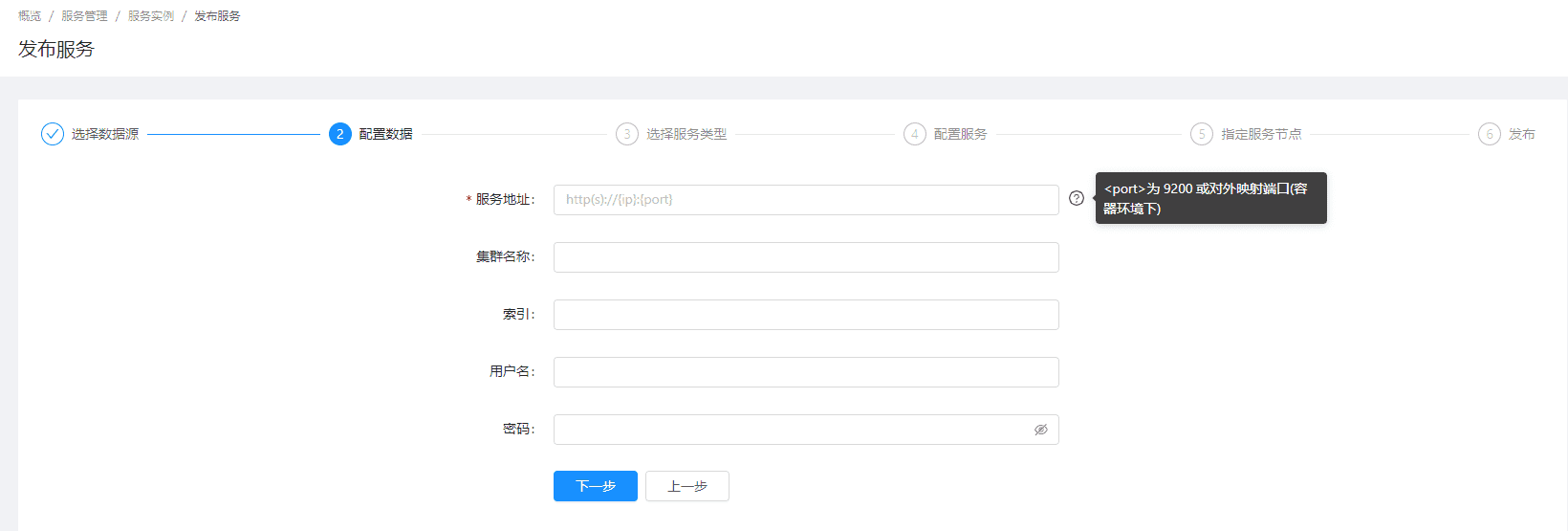This screenshot has width=1568, height=531.
Task: Click step 6 circle icon
Action: pyautogui.click(x=1490, y=134)
